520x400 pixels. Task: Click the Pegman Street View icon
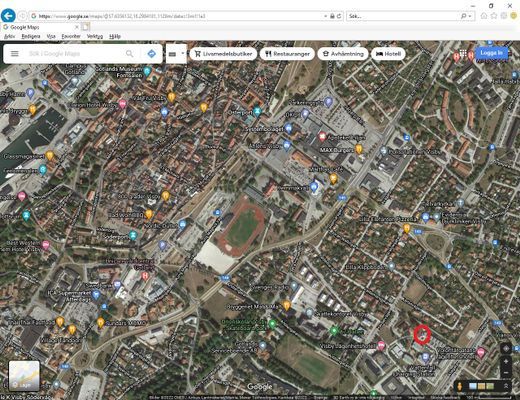point(460,386)
